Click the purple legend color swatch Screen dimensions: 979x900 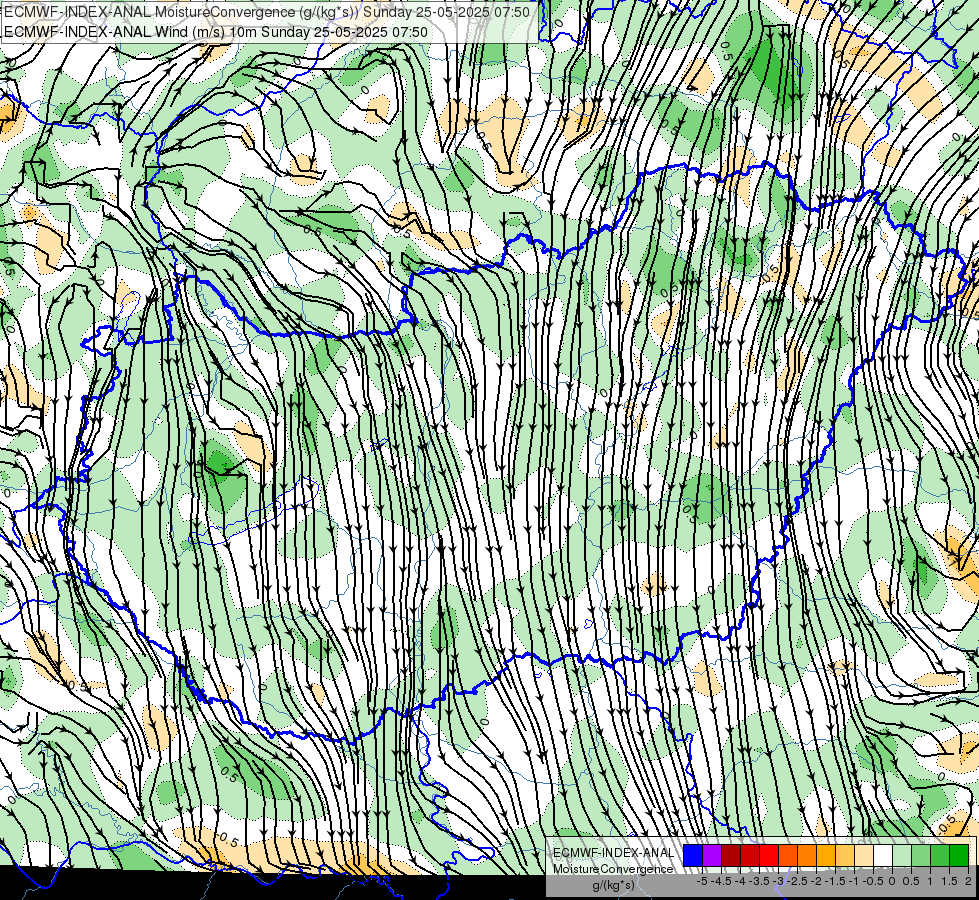click(712, 855)
